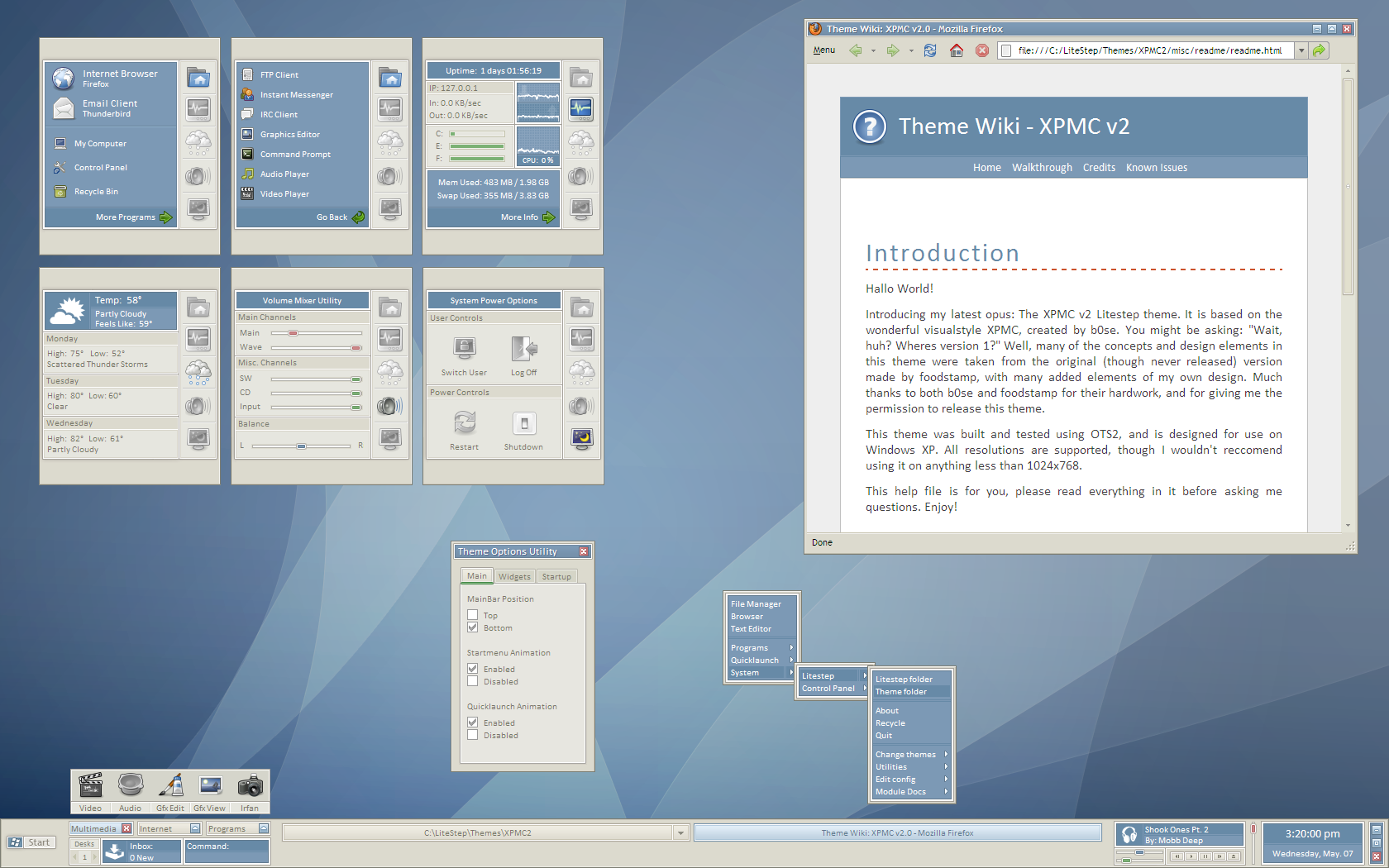Open Email Client via the envelope icon
This screenshot has width=1389, height=868.
point(64,107)
